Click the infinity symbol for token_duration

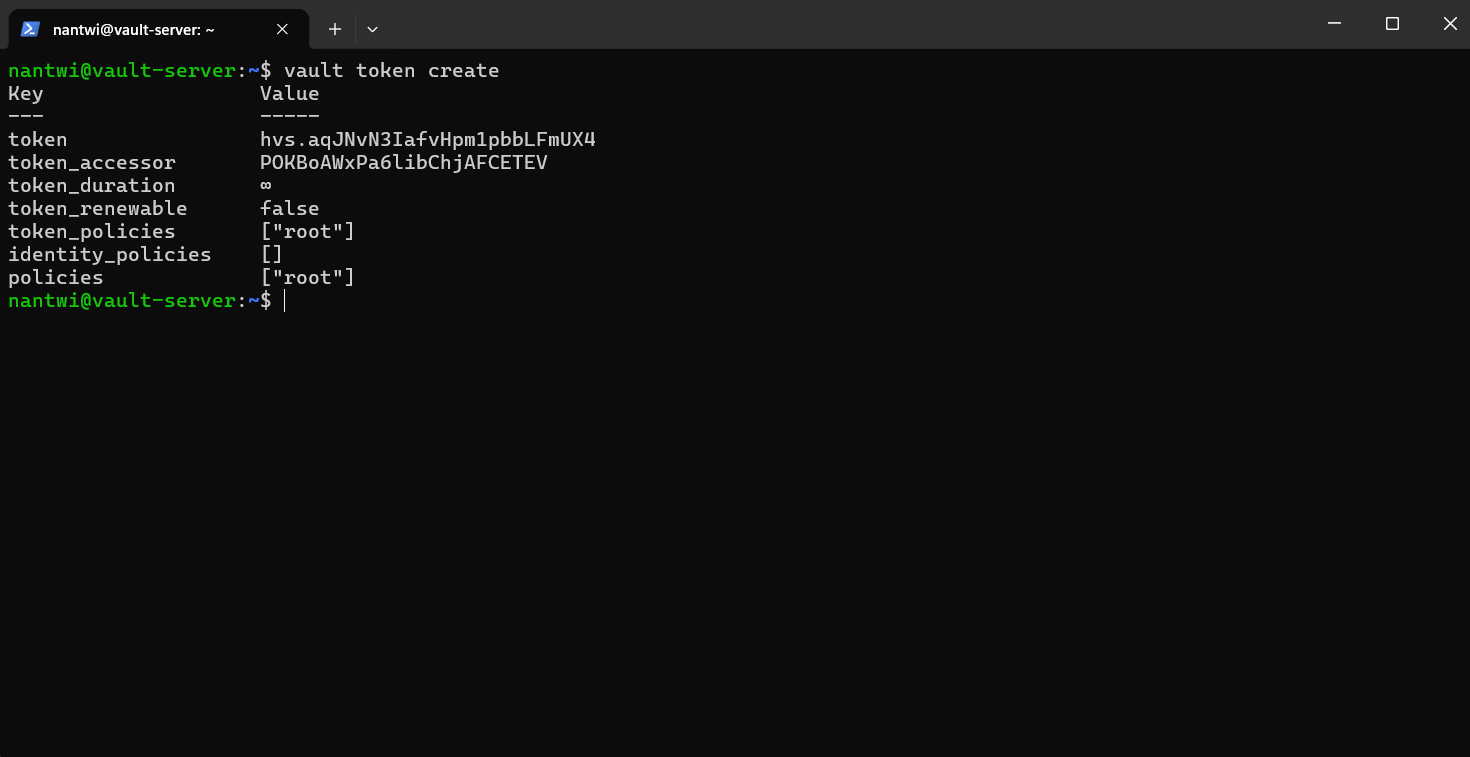click(x=264, y=185)
